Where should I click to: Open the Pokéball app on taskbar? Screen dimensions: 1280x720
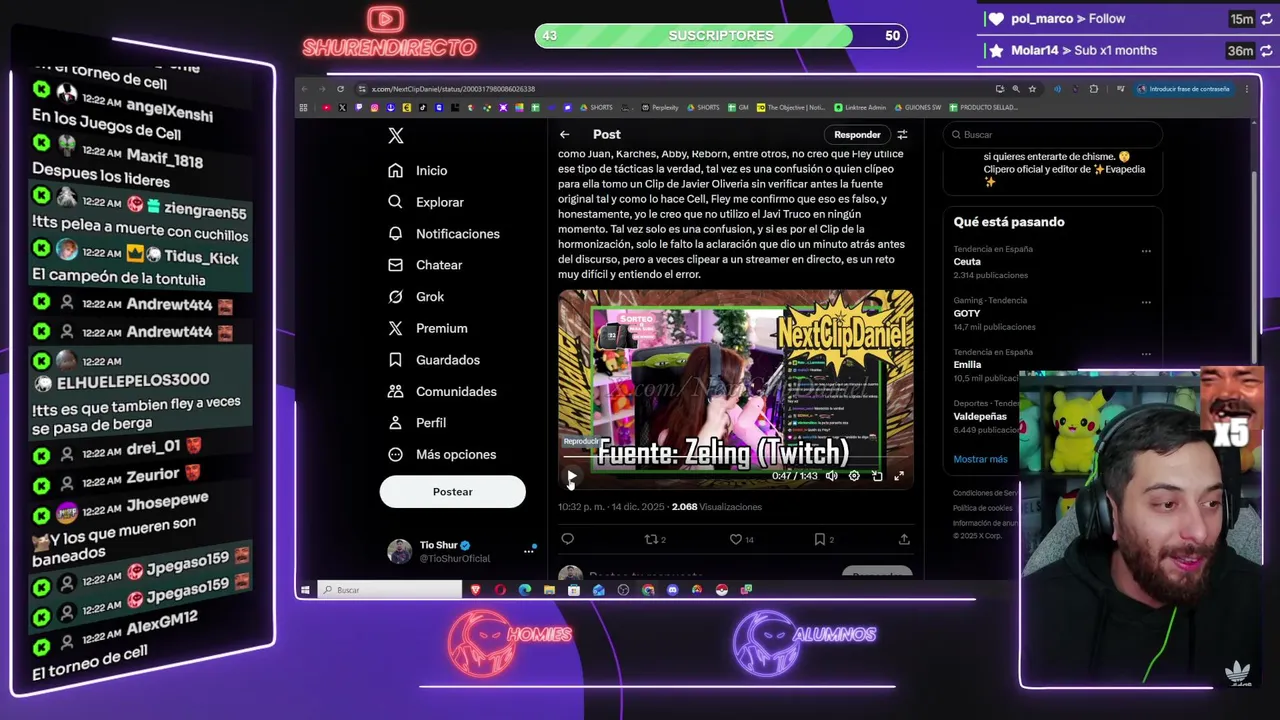click(x=721, y=590)
